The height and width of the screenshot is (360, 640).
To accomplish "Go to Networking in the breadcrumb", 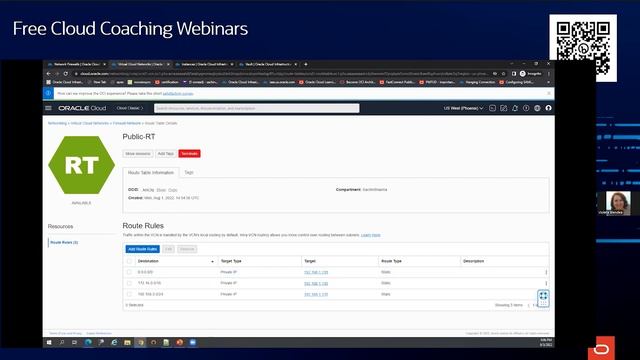I will pos(57,123).
